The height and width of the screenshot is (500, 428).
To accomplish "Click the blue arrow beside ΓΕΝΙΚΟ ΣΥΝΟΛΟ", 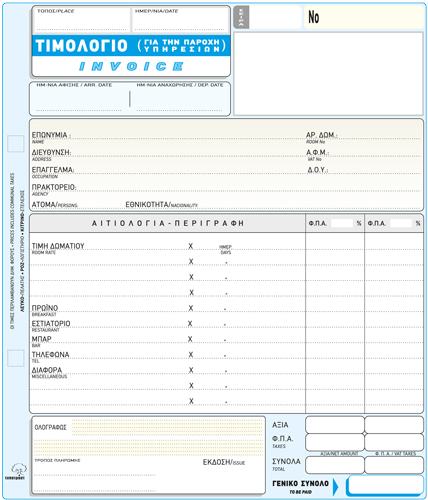I will [335, 487].
